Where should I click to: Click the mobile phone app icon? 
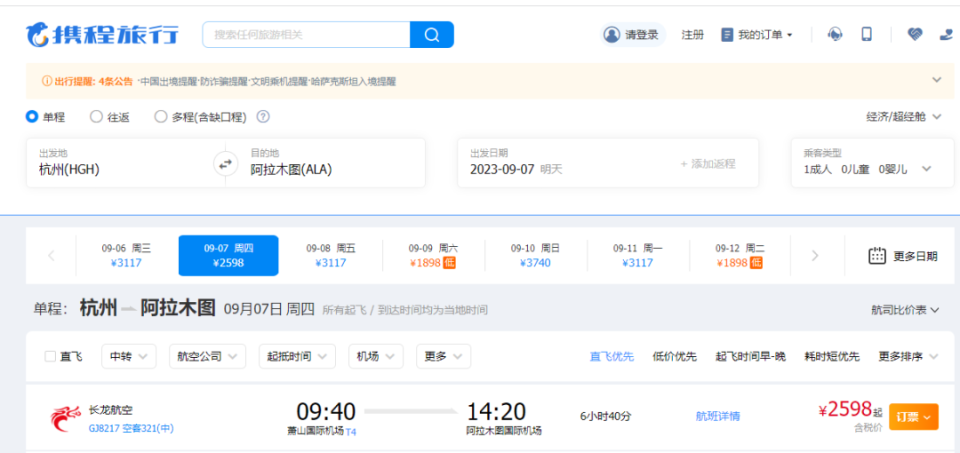[866, 34]
